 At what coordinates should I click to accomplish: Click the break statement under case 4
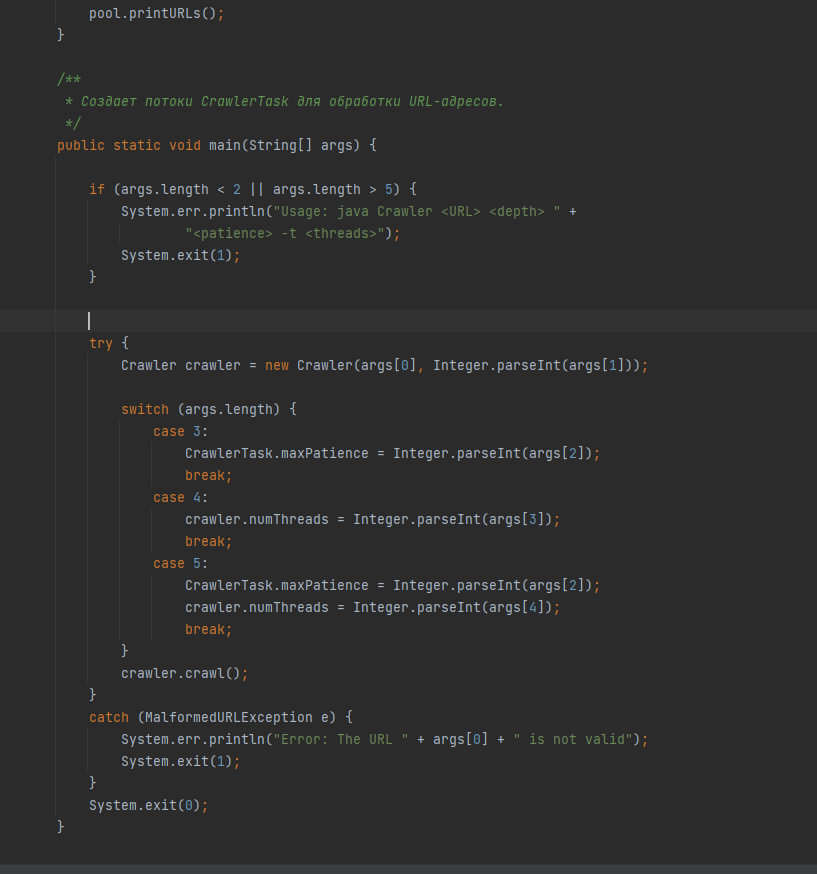tap(208, 542)
